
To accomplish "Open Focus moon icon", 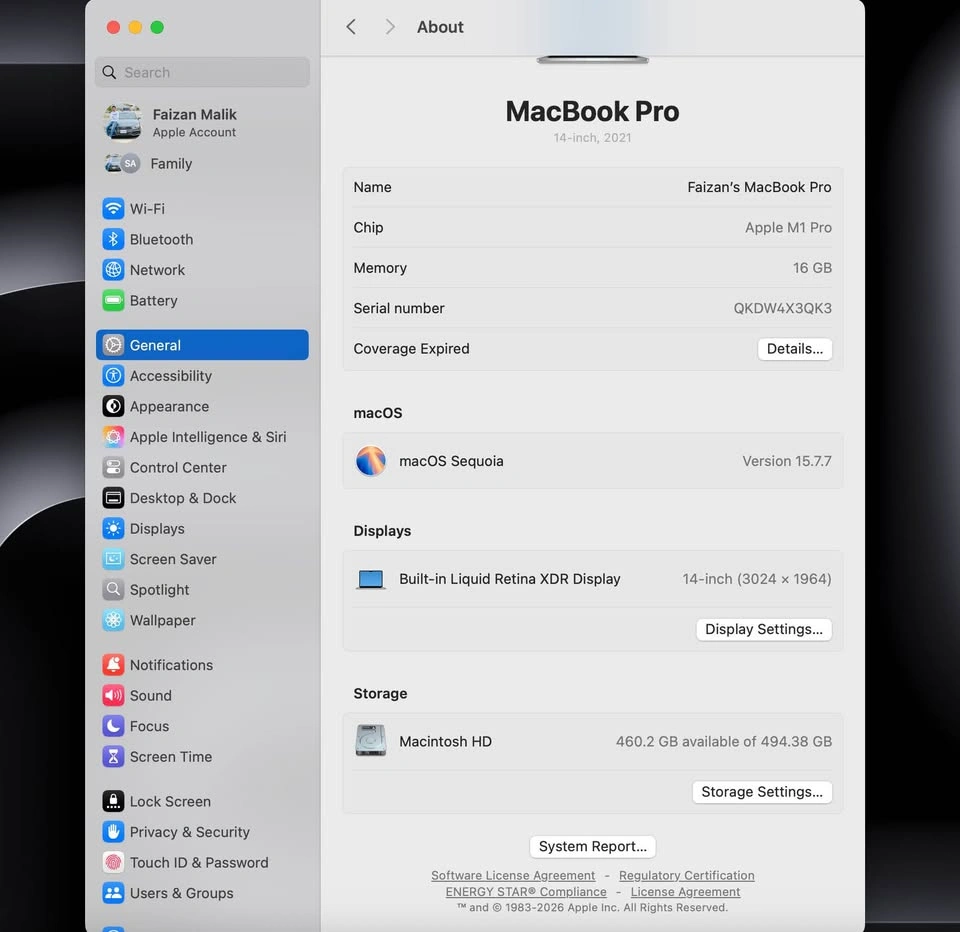I will pos(113,726).
